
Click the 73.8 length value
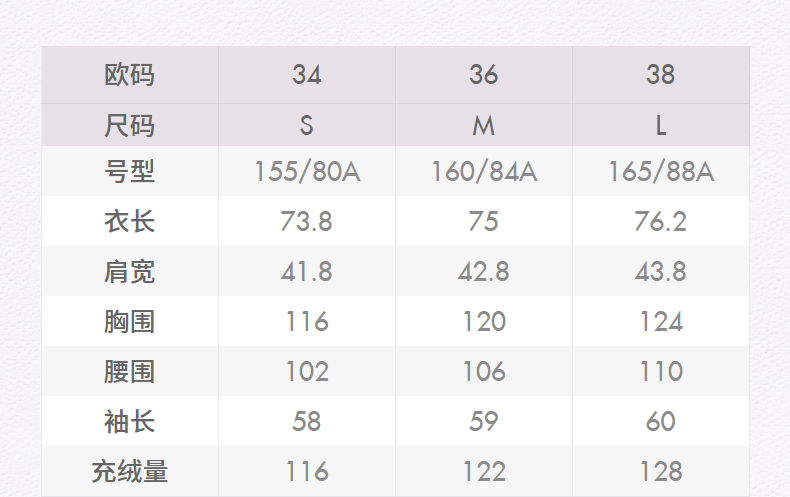pos(307,221)
